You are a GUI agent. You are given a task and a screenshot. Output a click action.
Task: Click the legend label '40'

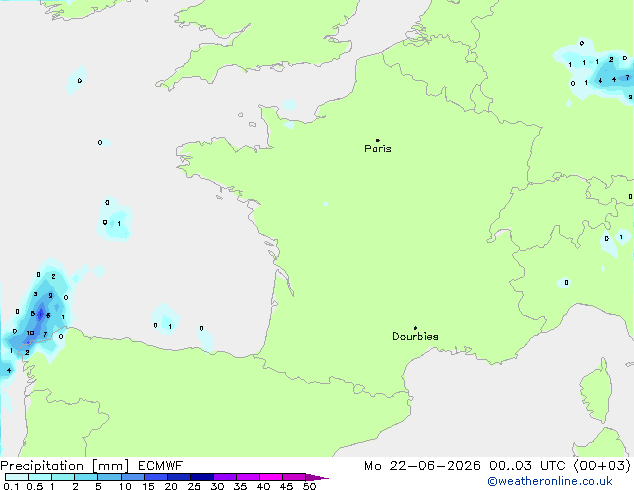tap(263, 486)
